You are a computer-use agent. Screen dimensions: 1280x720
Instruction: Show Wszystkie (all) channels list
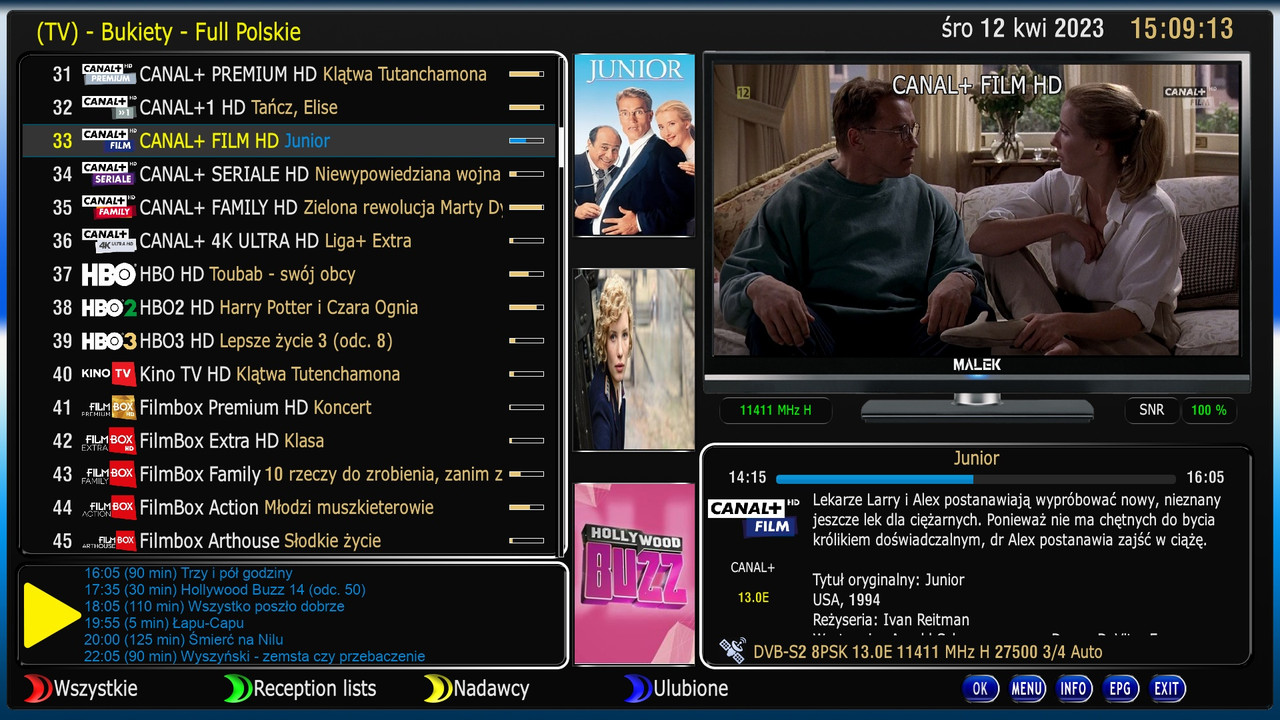tap(96, 688)
